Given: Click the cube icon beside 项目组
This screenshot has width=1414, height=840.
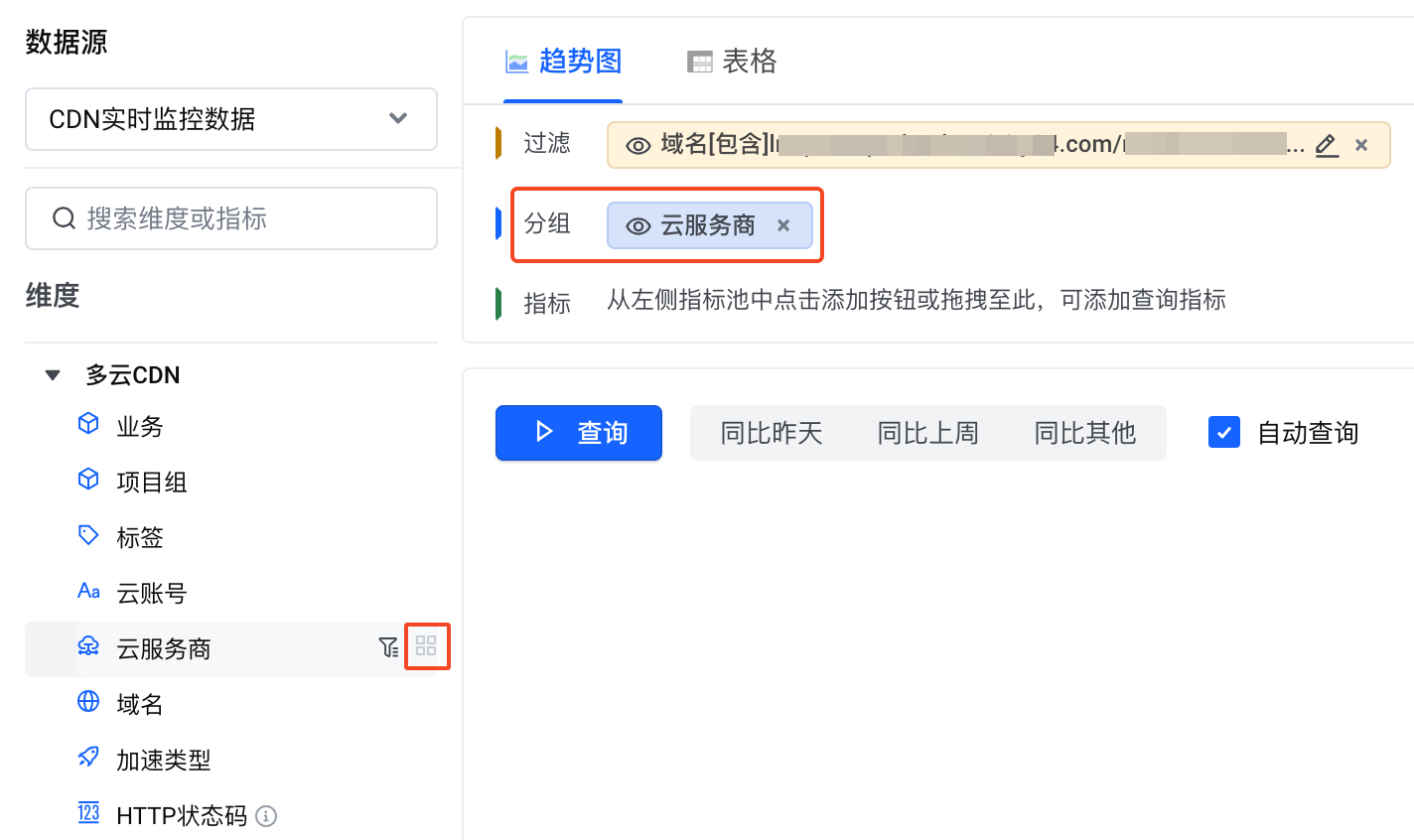Looking at the screenshot, I should pyautogui.click(x=88, y=480).
